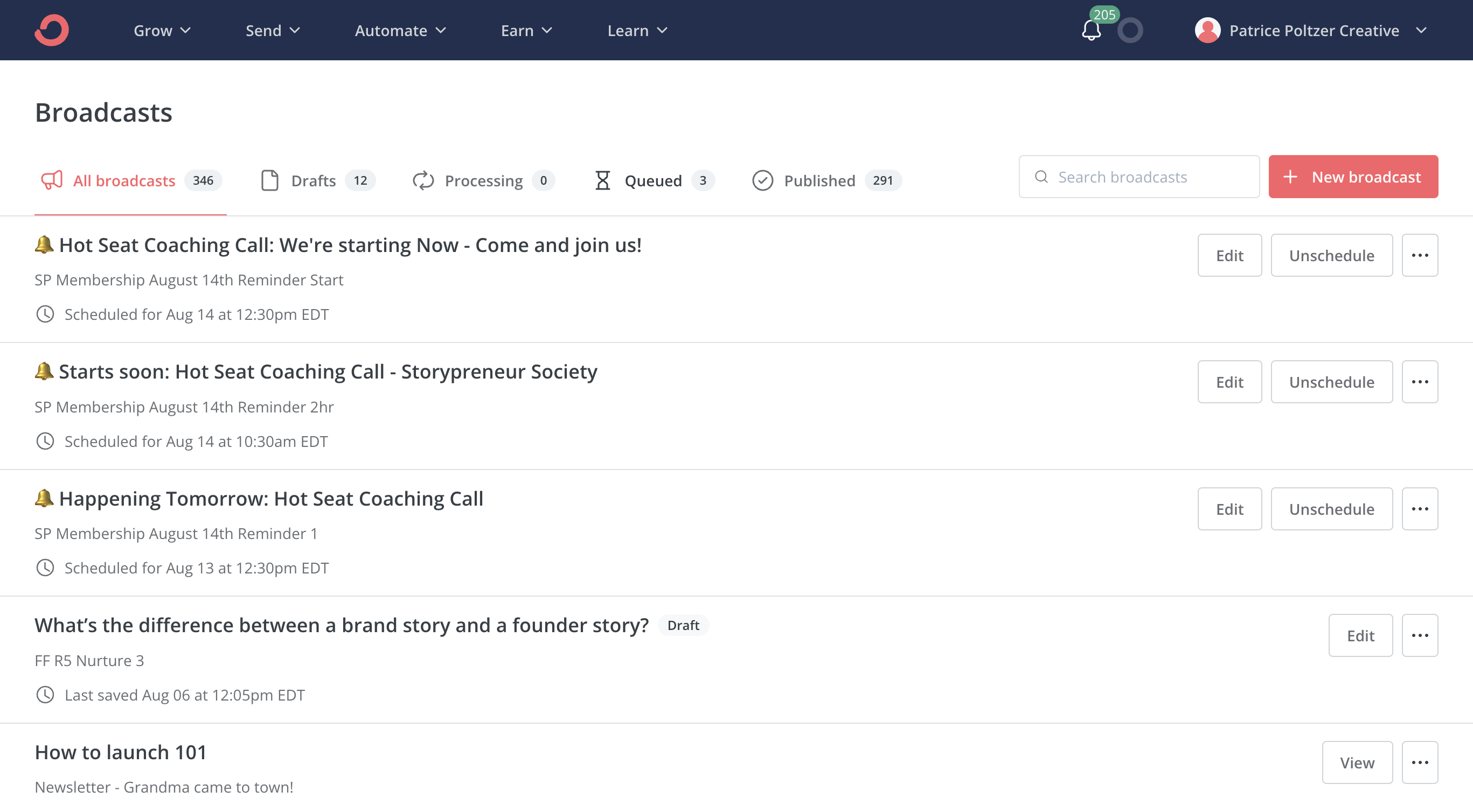
Task: Click the grey circle status icon beside the bell
Action: [x=1130, y=30]
